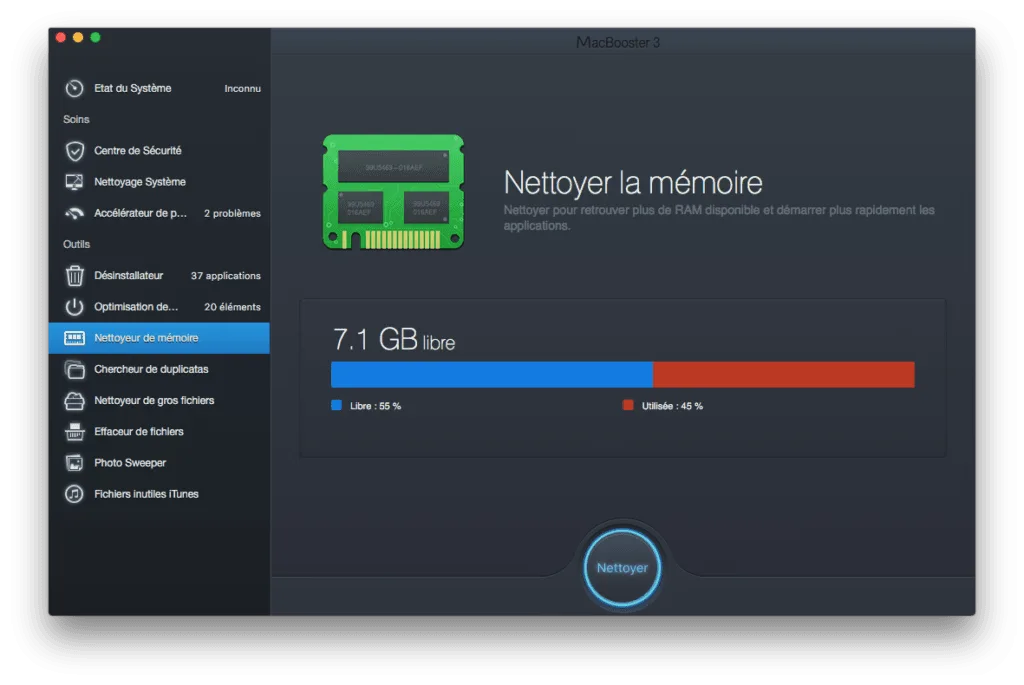Click the blue Libre 55% legend swatch
The height and width of the screenshot is (685, 1024).
334,405
